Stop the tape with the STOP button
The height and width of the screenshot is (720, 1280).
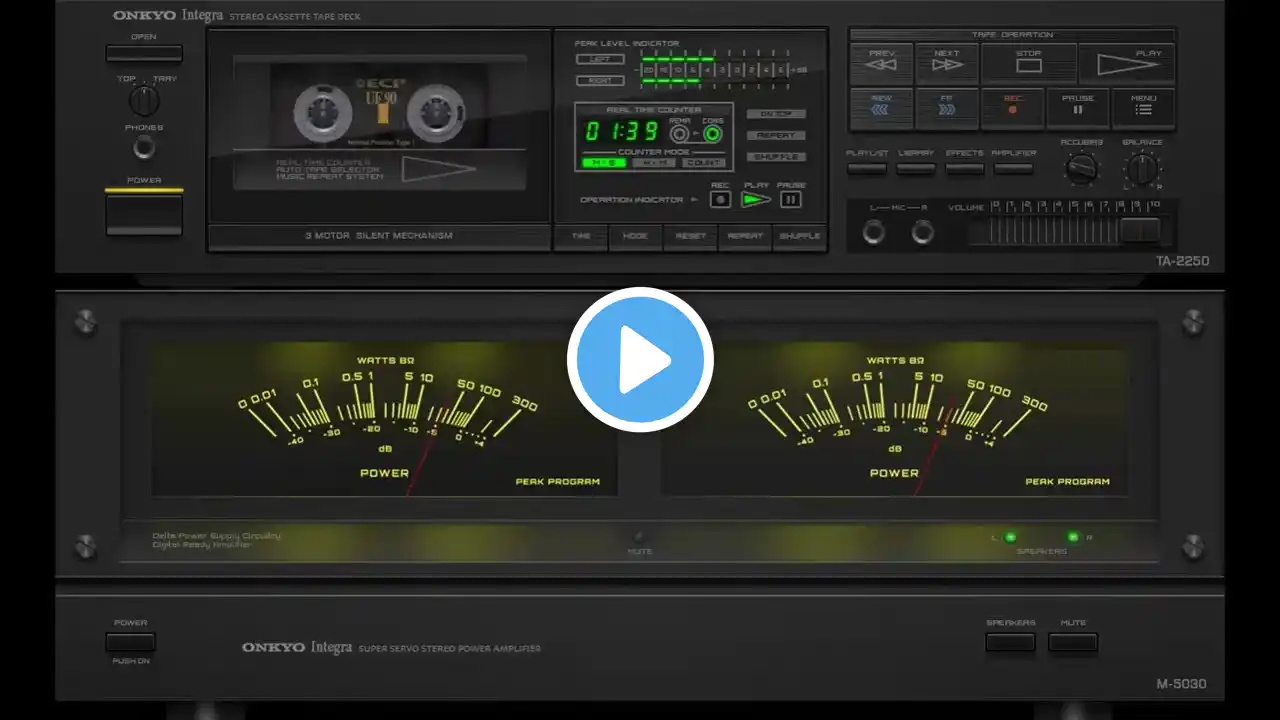(1028, 63)
